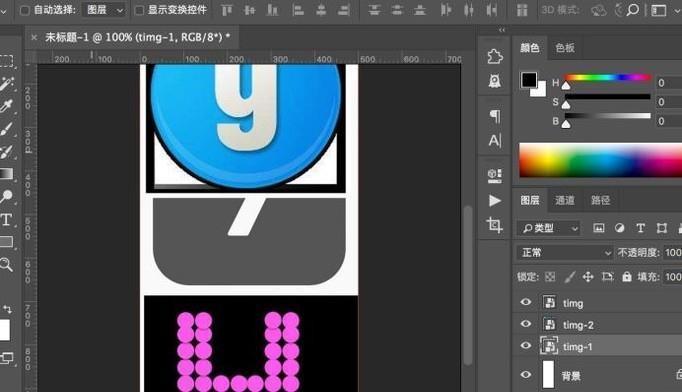Select the 未标题-1 document tab

point(137,37)
